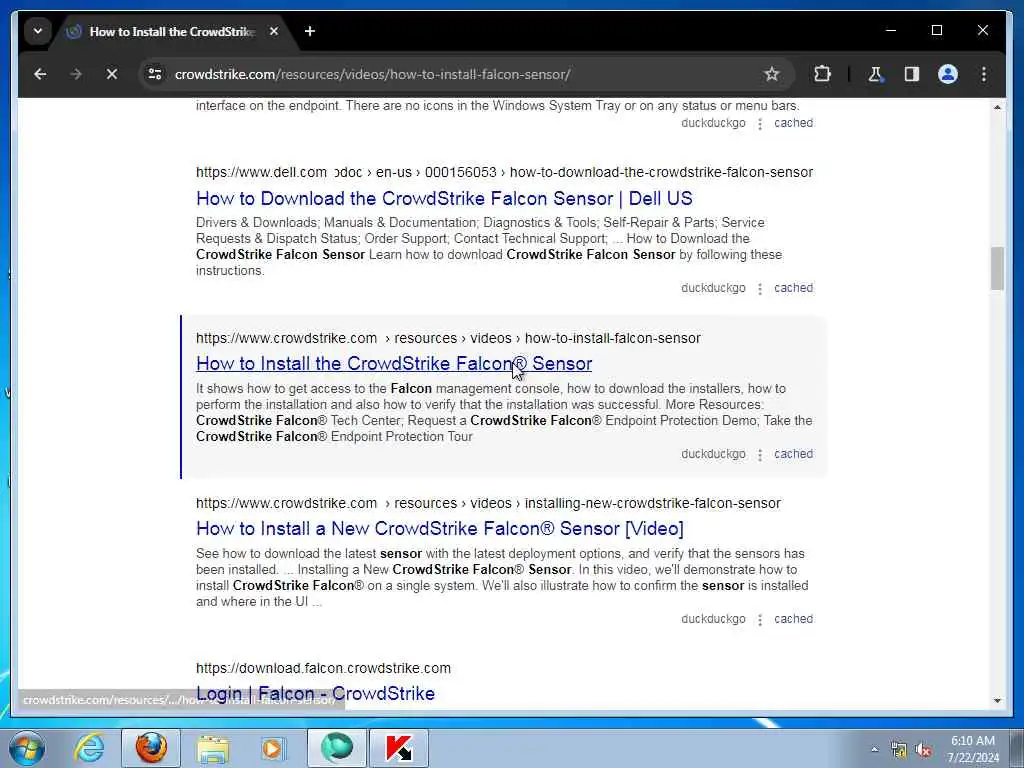Switch to Firefox in the taskbar

pyautogui.click(x=151, y=748)
